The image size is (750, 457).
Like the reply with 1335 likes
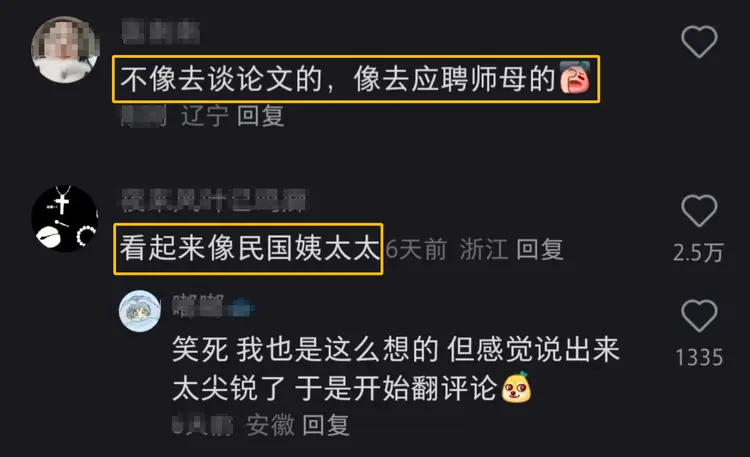699,316
